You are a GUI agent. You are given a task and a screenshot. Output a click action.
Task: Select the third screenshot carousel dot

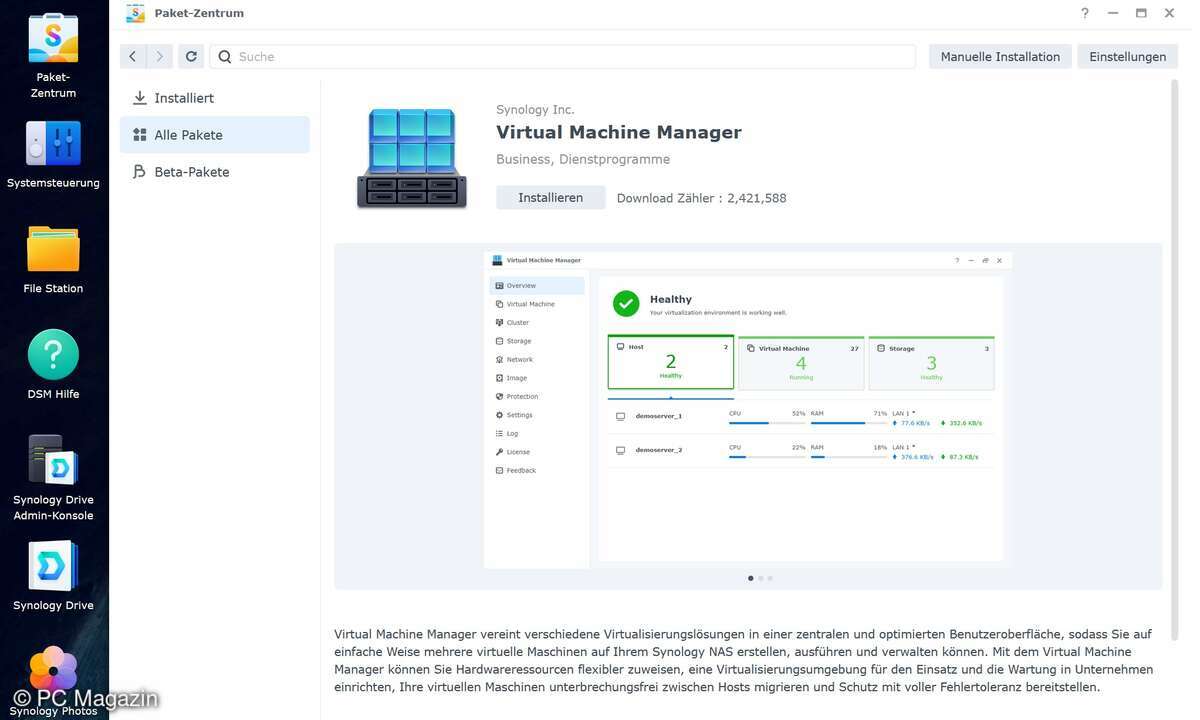[x=770, y=578]
